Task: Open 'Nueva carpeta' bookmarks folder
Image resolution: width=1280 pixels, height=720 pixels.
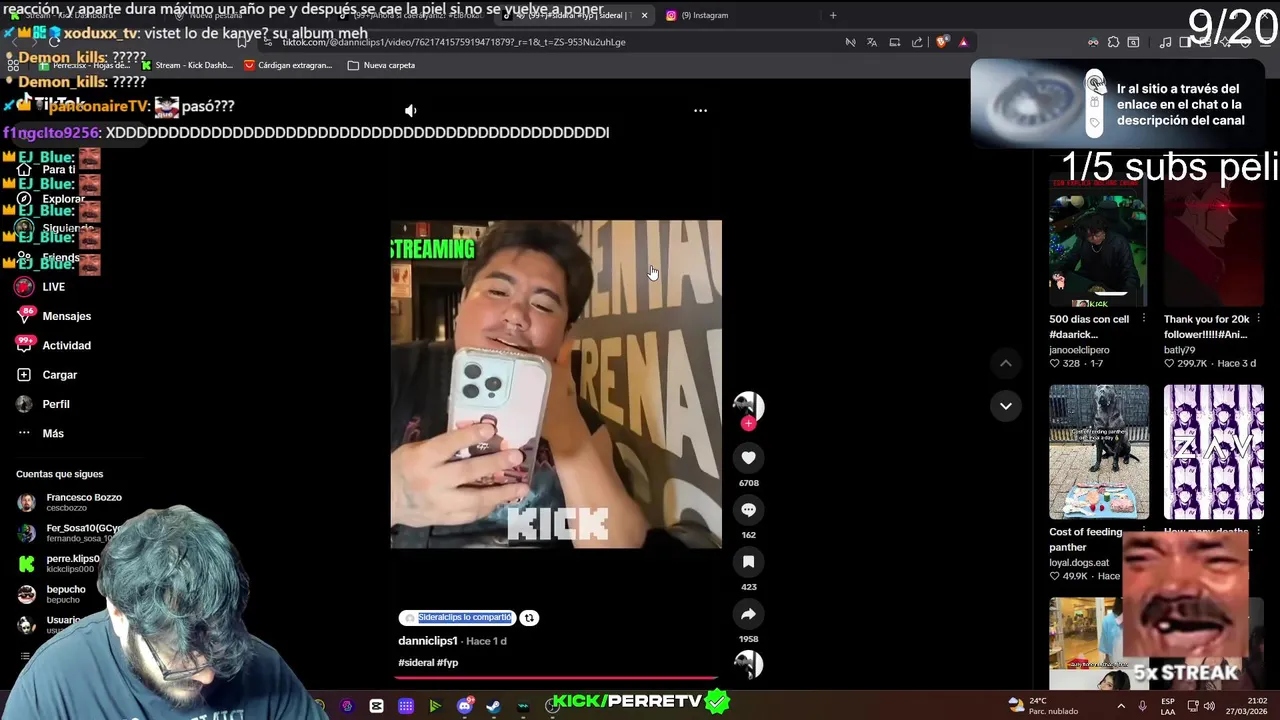Action: 381,65
